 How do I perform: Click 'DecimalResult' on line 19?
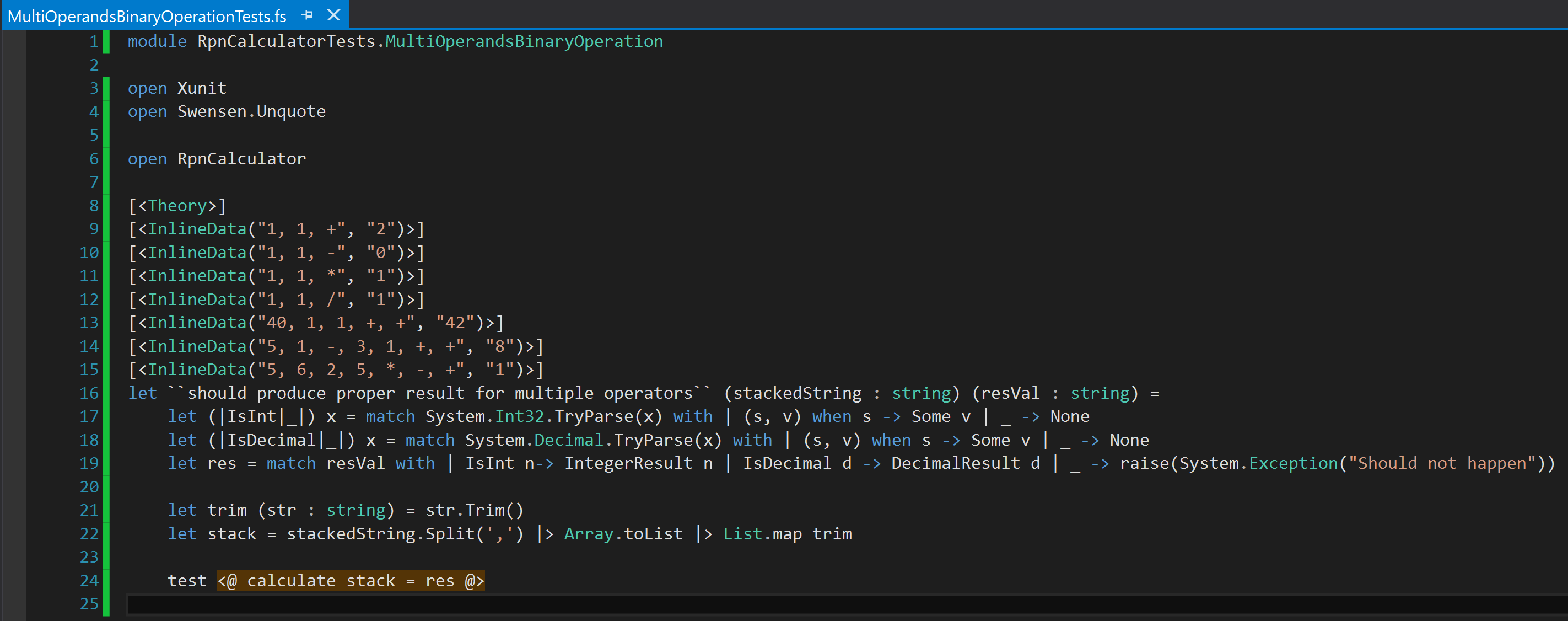(956, 463)
